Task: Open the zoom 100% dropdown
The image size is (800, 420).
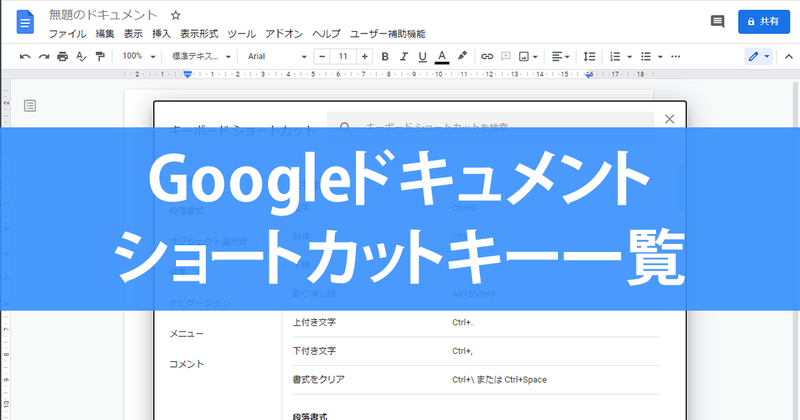Action: coord(138,56)
